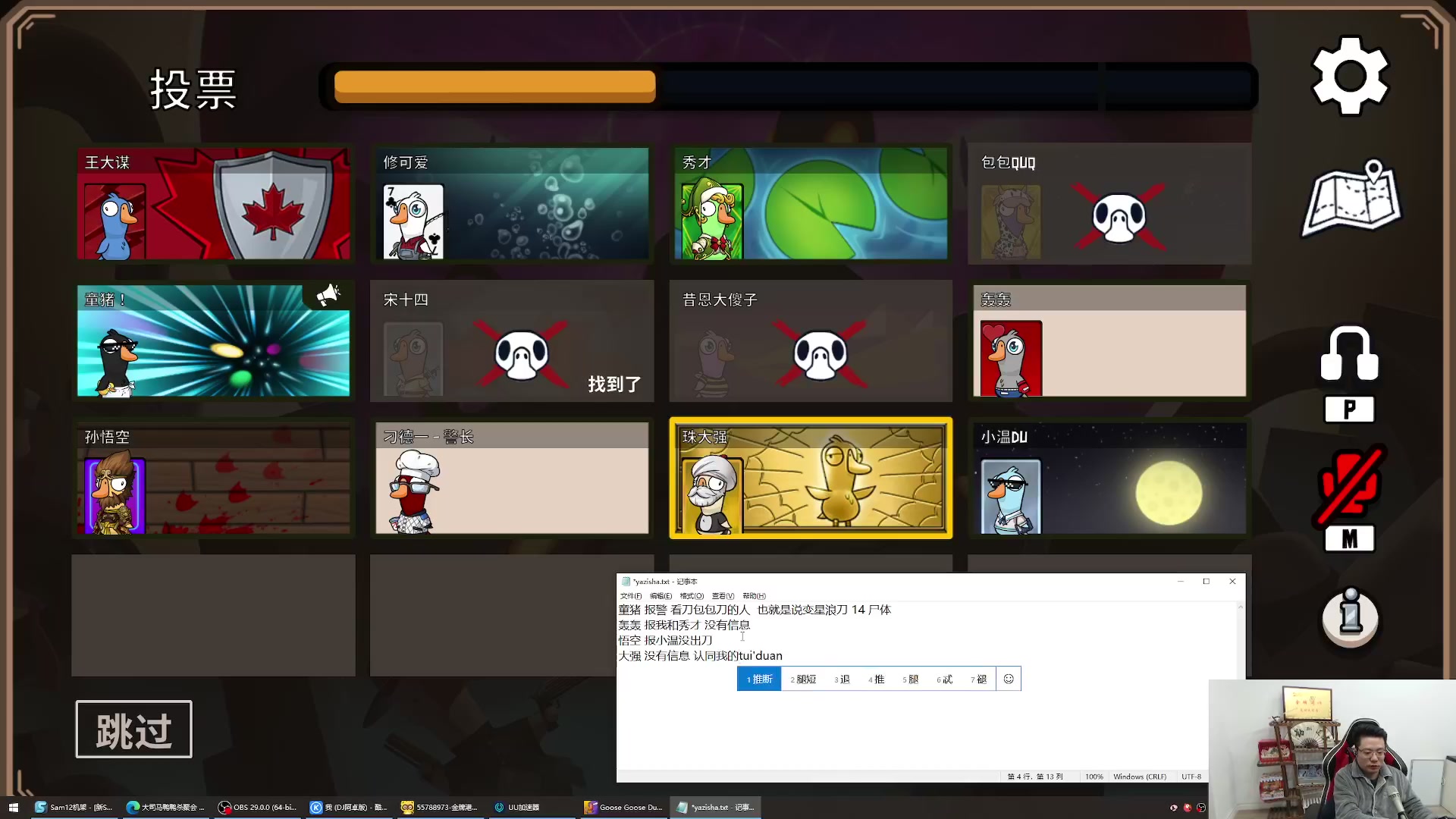Image resolution: width=1456 pixels, height=819 pixels.
Task: Vote for player 王大谋
Action: (x=213, y=203)
